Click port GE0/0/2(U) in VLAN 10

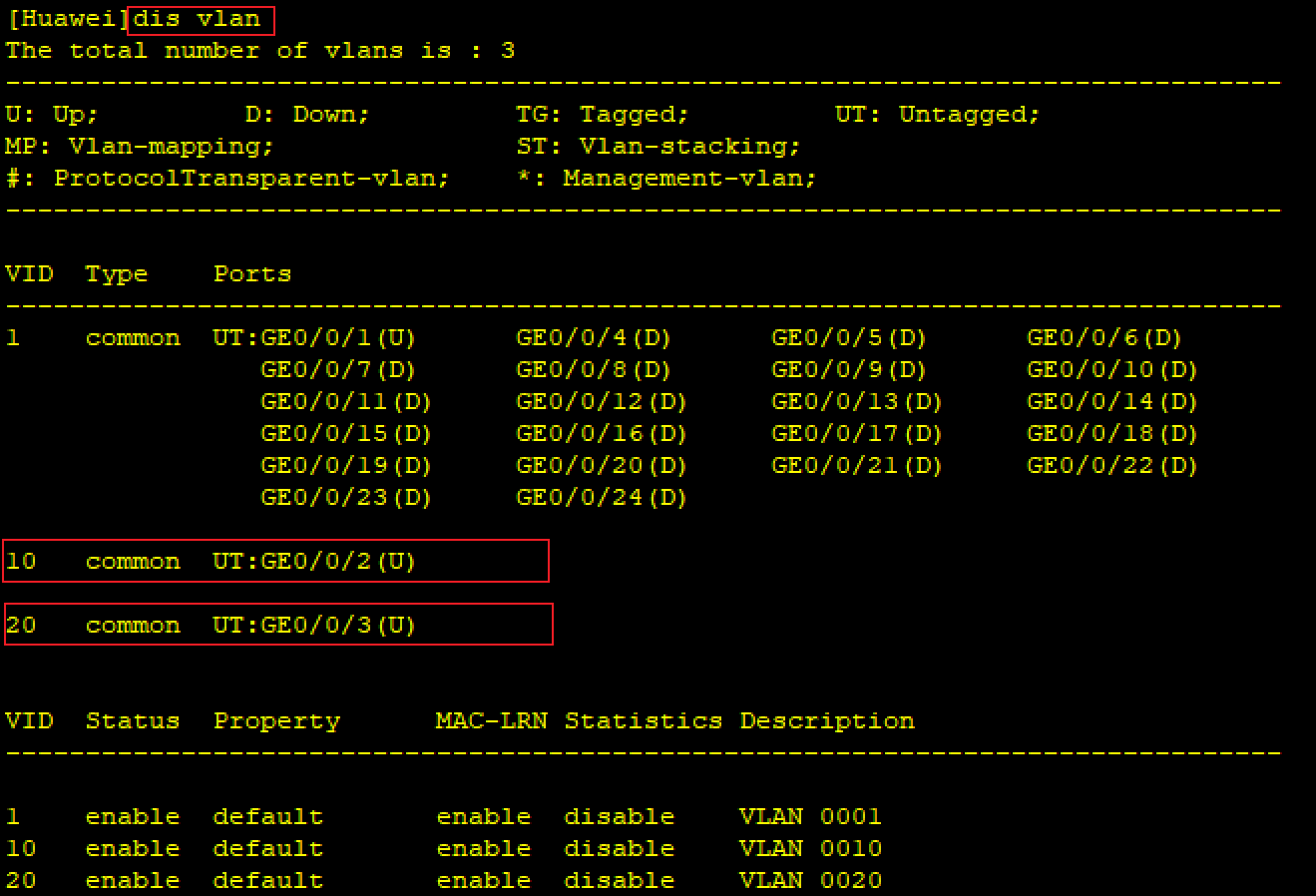click(x=337, y=562)
